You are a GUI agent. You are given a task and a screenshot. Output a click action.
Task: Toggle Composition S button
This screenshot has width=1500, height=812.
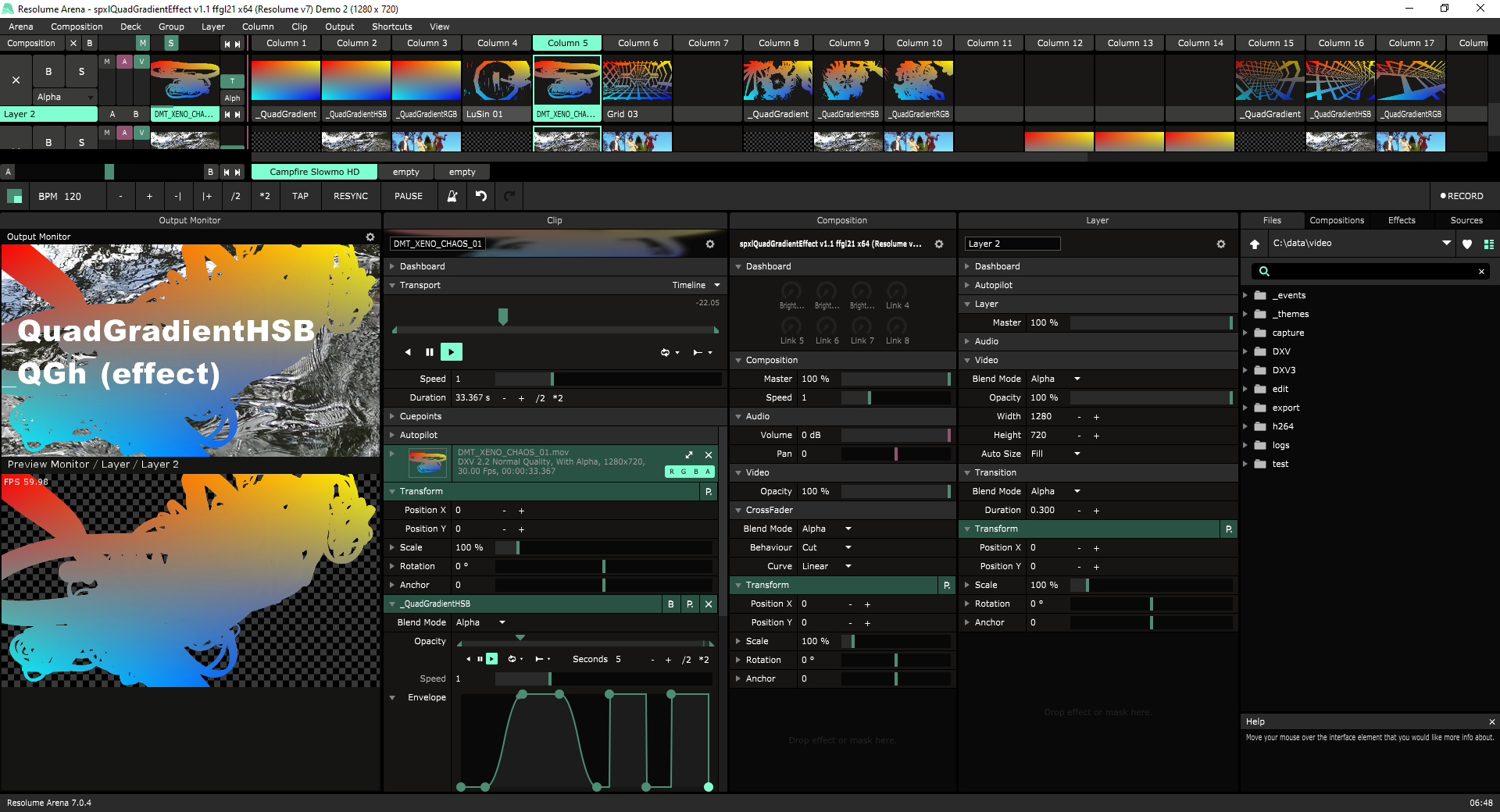click(x=171, y=43)
